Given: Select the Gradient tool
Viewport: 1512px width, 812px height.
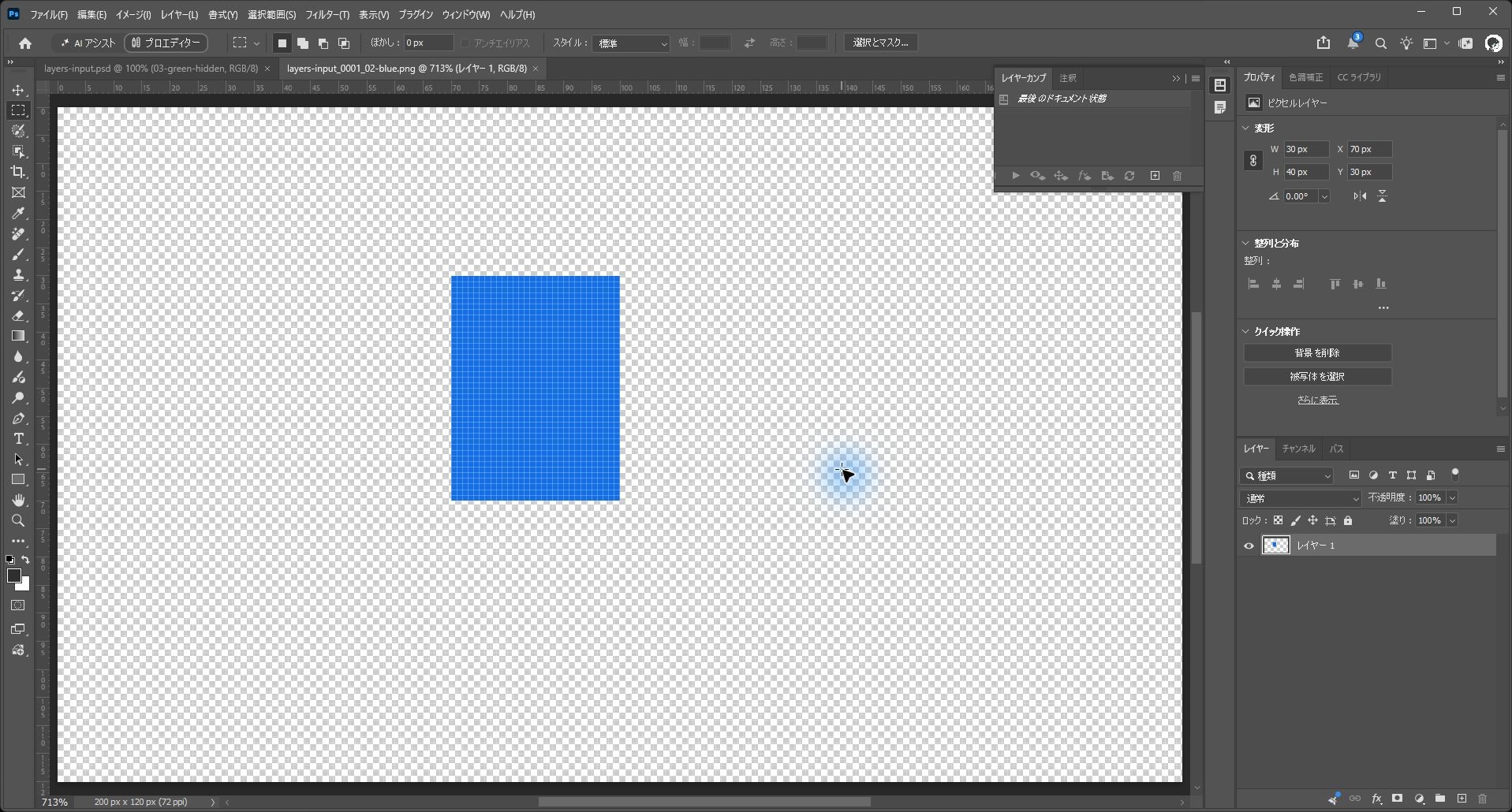Looking at the screenshot, I should coord(18,336).
